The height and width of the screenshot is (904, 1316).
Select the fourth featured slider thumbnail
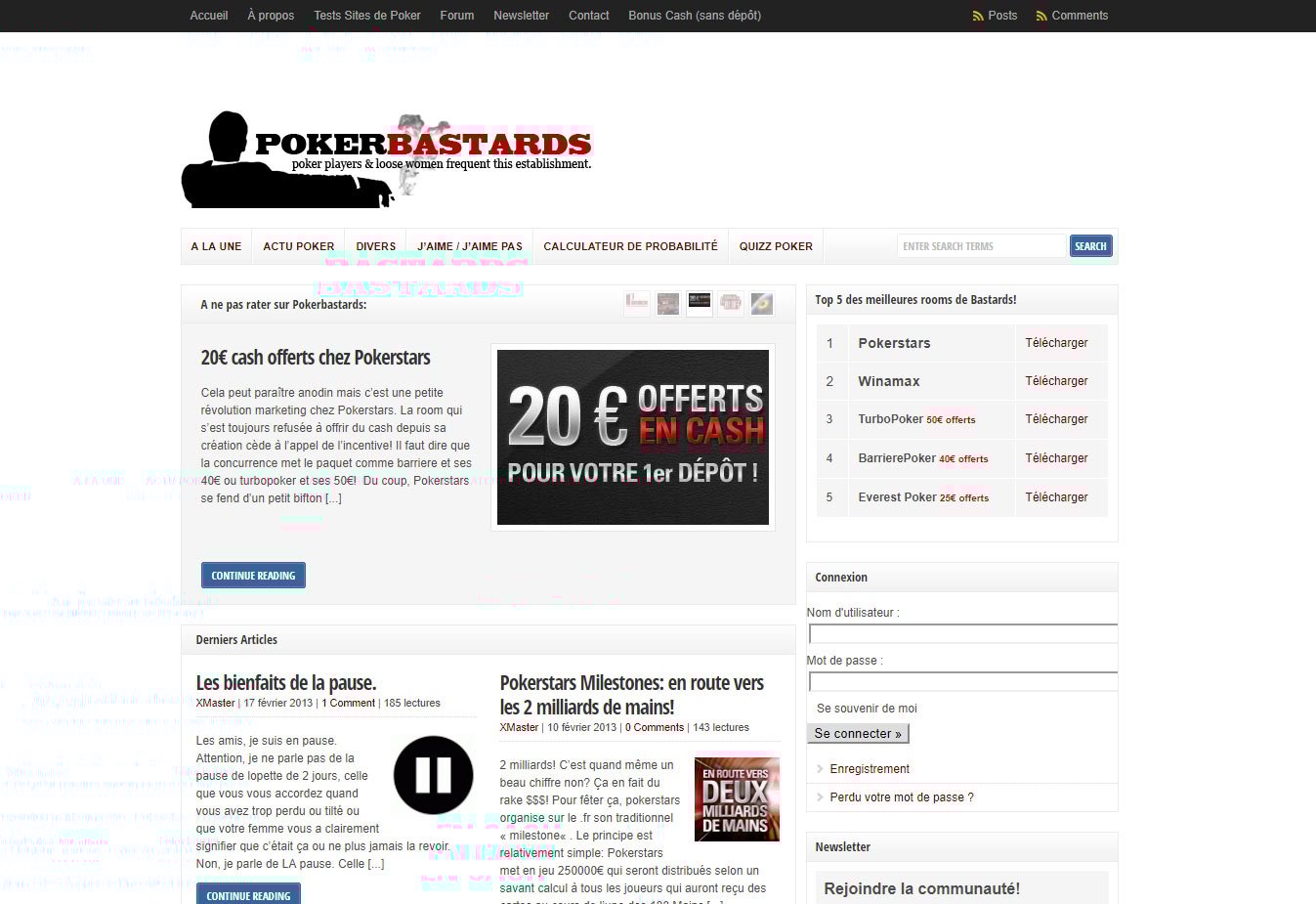point(731,304)
